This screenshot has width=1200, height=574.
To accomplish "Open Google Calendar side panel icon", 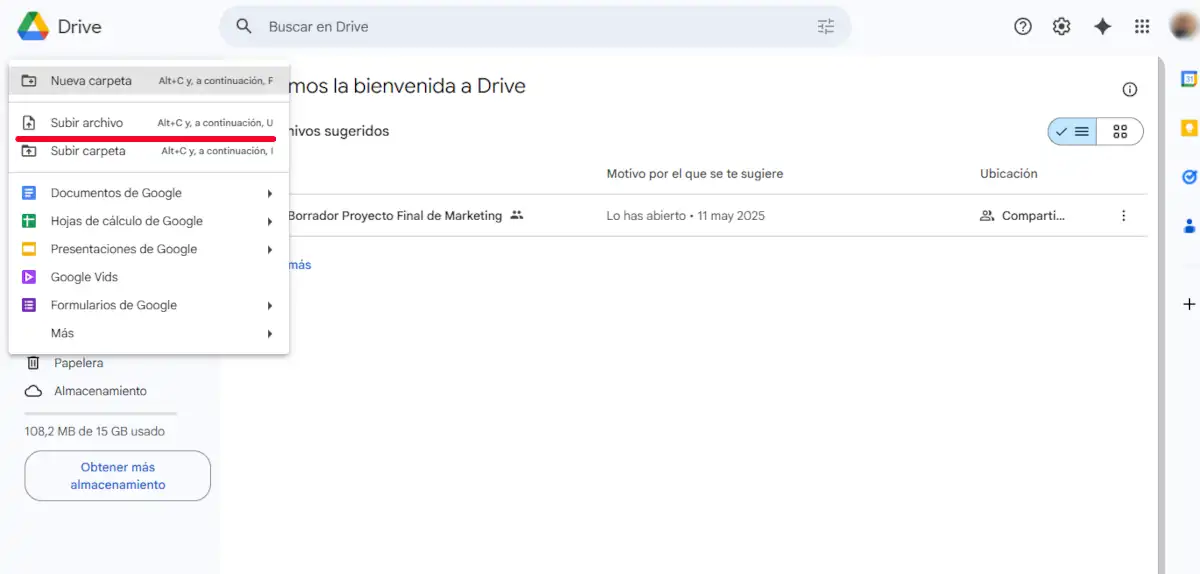I will coord(1189,79).
